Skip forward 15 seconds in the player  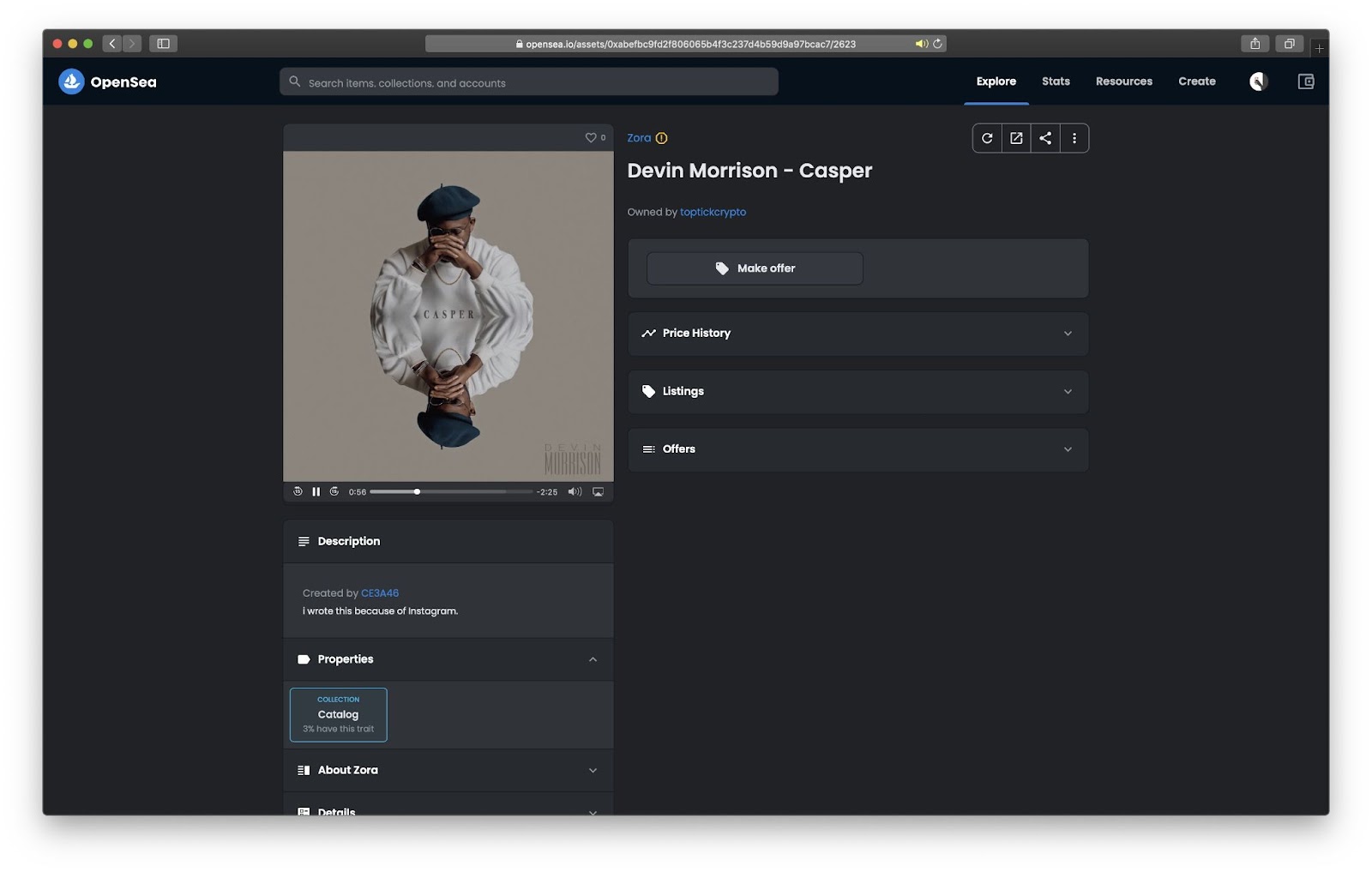tap(334, 491)
